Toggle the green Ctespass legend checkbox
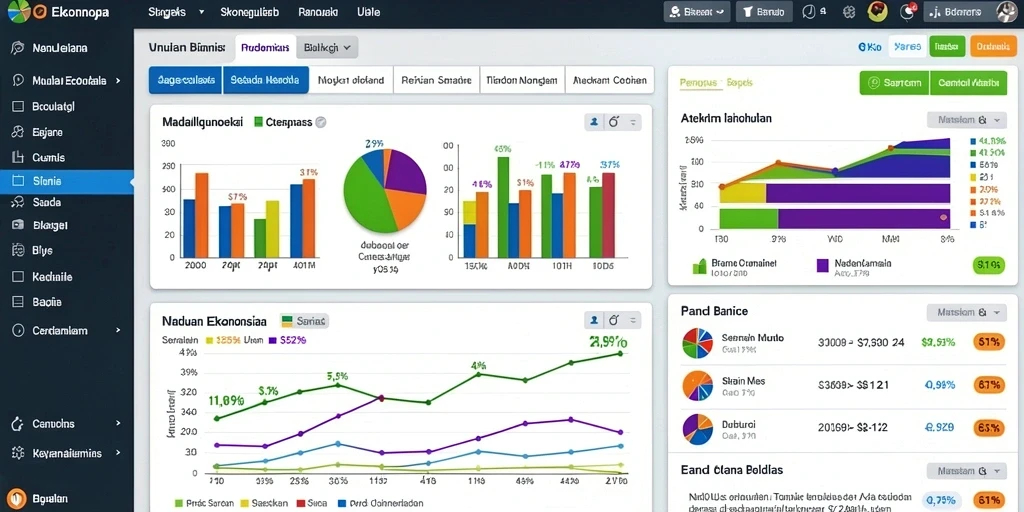The height and width of the screenshot is (512, 1024). point(258,121)
